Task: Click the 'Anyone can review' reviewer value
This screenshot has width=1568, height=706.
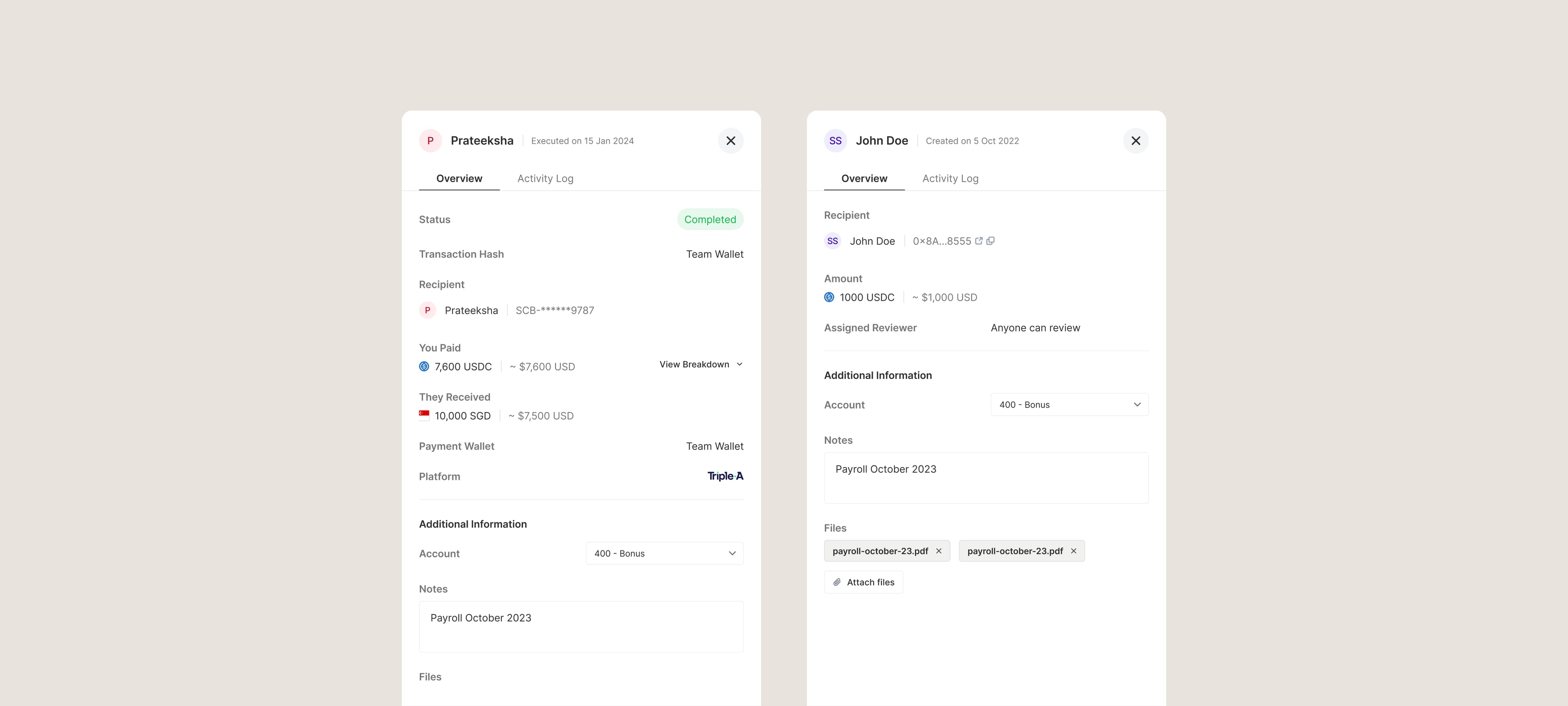Action: (x=1036, y=328)
